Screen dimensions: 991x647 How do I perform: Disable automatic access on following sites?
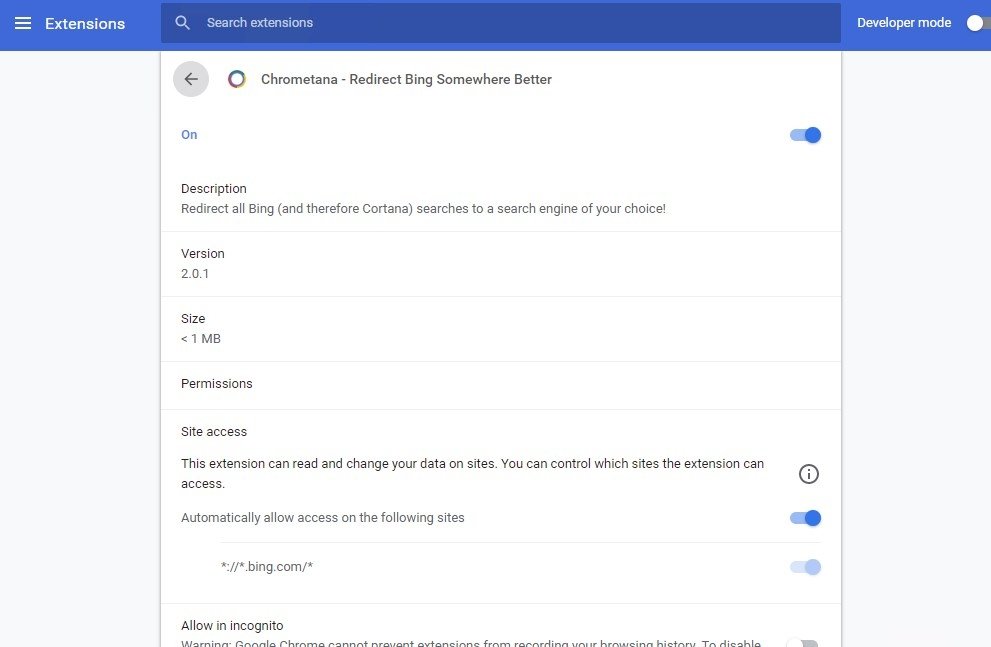805,518
